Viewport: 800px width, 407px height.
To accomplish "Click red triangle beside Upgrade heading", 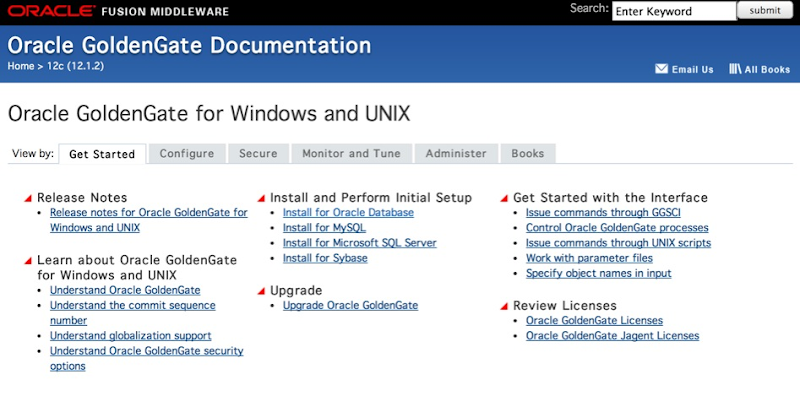I will tap(262, 290).
